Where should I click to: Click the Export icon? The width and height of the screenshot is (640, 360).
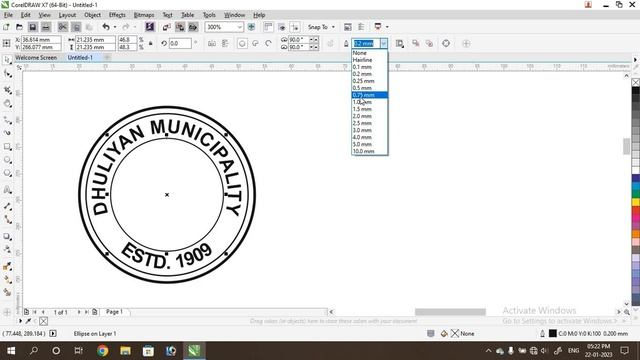180,27
